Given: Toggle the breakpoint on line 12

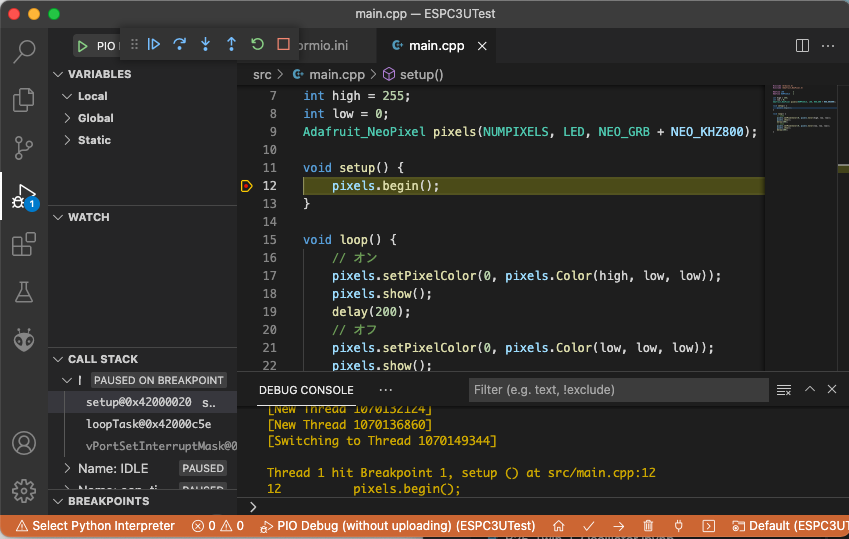Looking at the screenshot, I should tap(246, 186).
